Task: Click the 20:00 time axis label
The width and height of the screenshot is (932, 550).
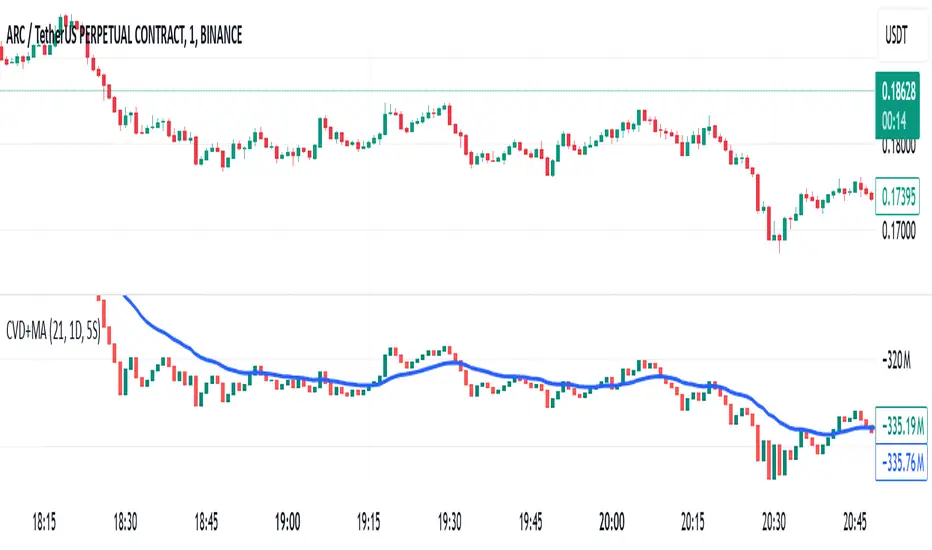Action: point(611,522)
